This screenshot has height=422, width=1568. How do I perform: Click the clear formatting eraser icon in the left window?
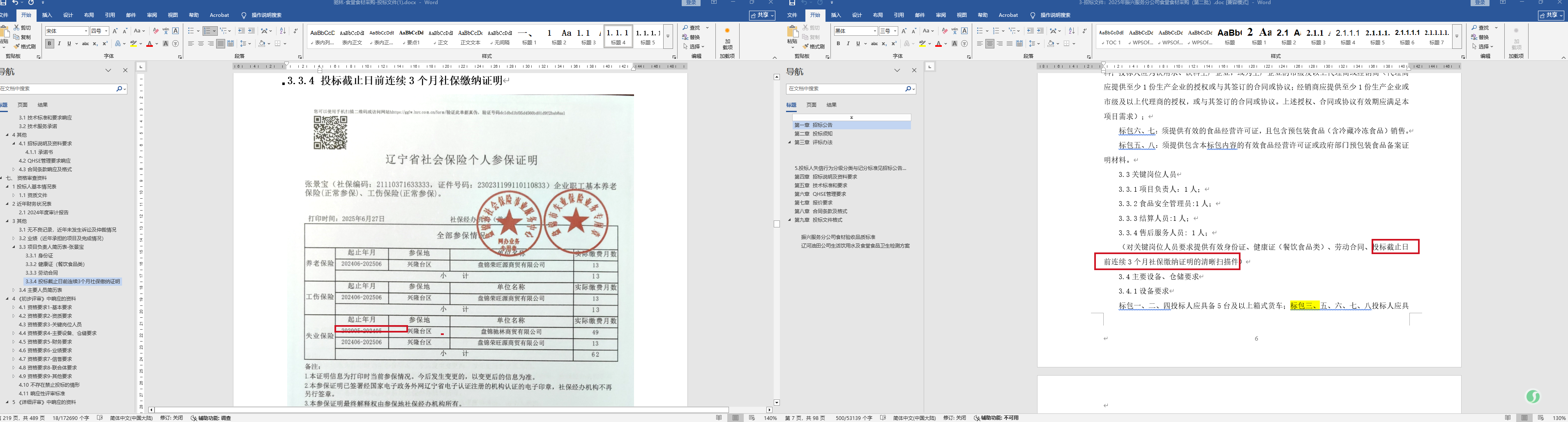[156, 31]
